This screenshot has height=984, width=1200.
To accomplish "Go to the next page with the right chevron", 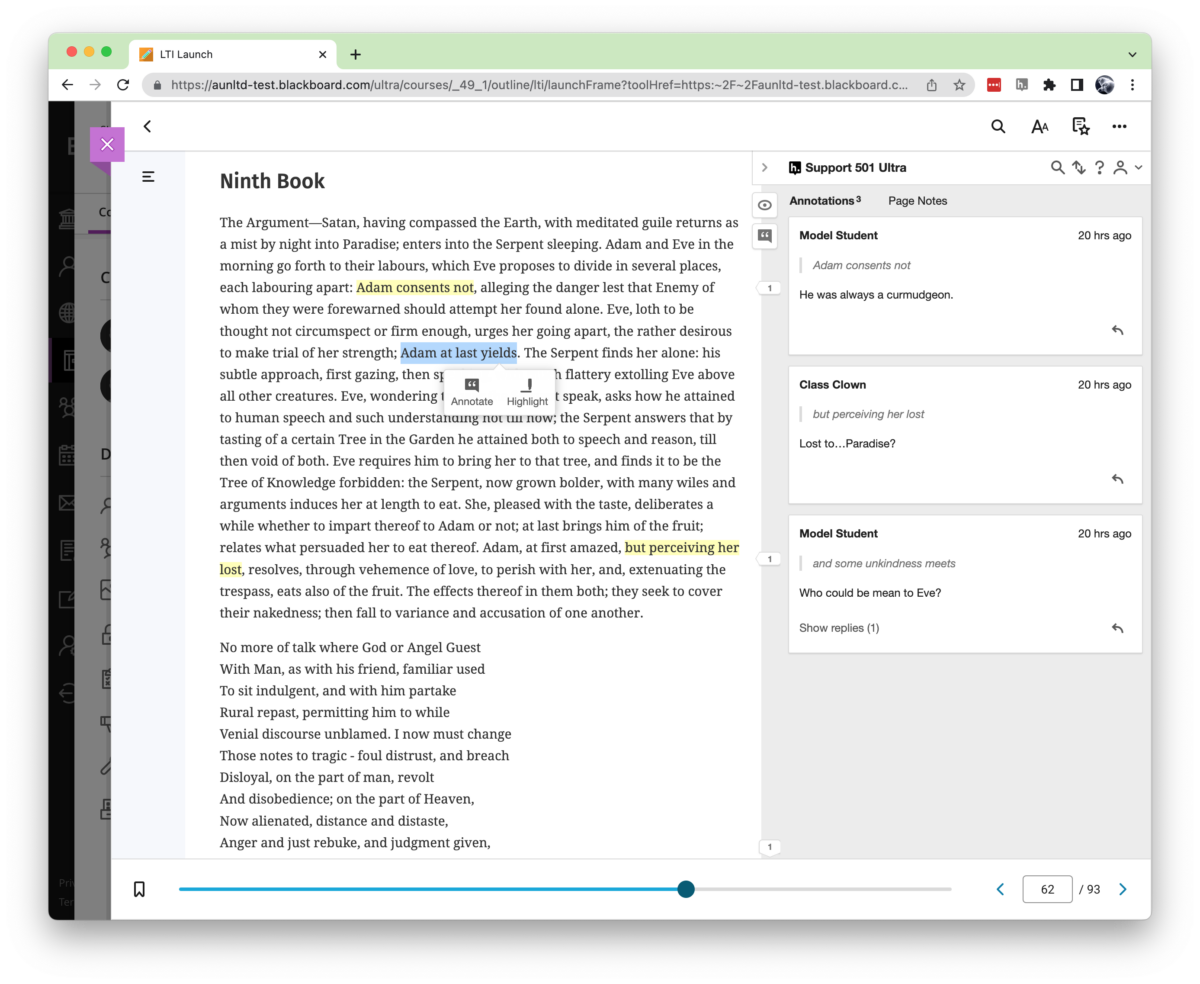I will coord(1122,888).
